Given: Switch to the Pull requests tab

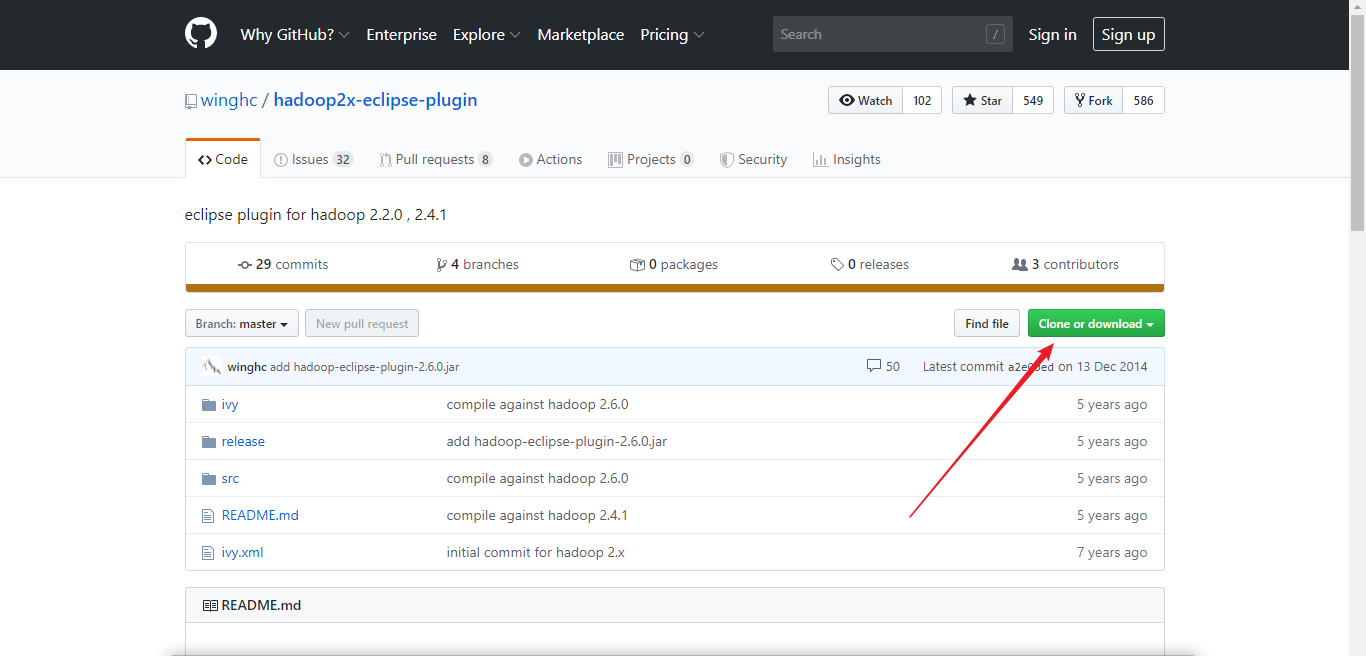Looking at the screenshot, I should 436,159.
